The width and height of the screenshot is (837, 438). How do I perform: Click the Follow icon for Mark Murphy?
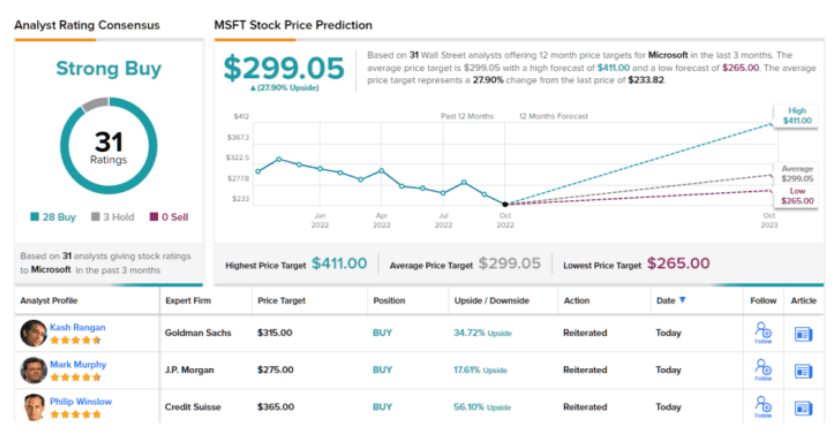pyautogui.click(x=763, y=369)
